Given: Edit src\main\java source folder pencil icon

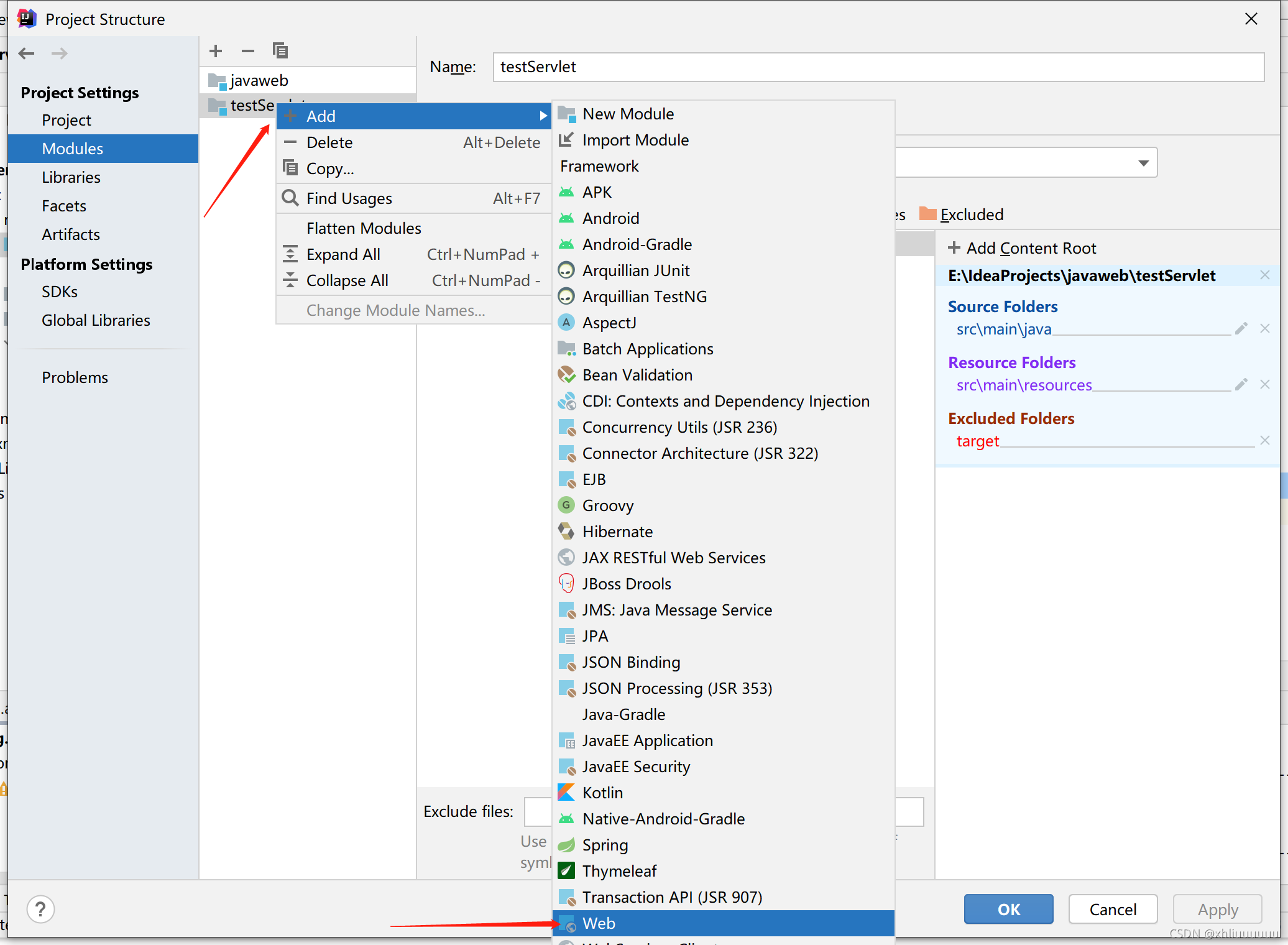Looking at the screenshot, I should [x=1241, y=329].
